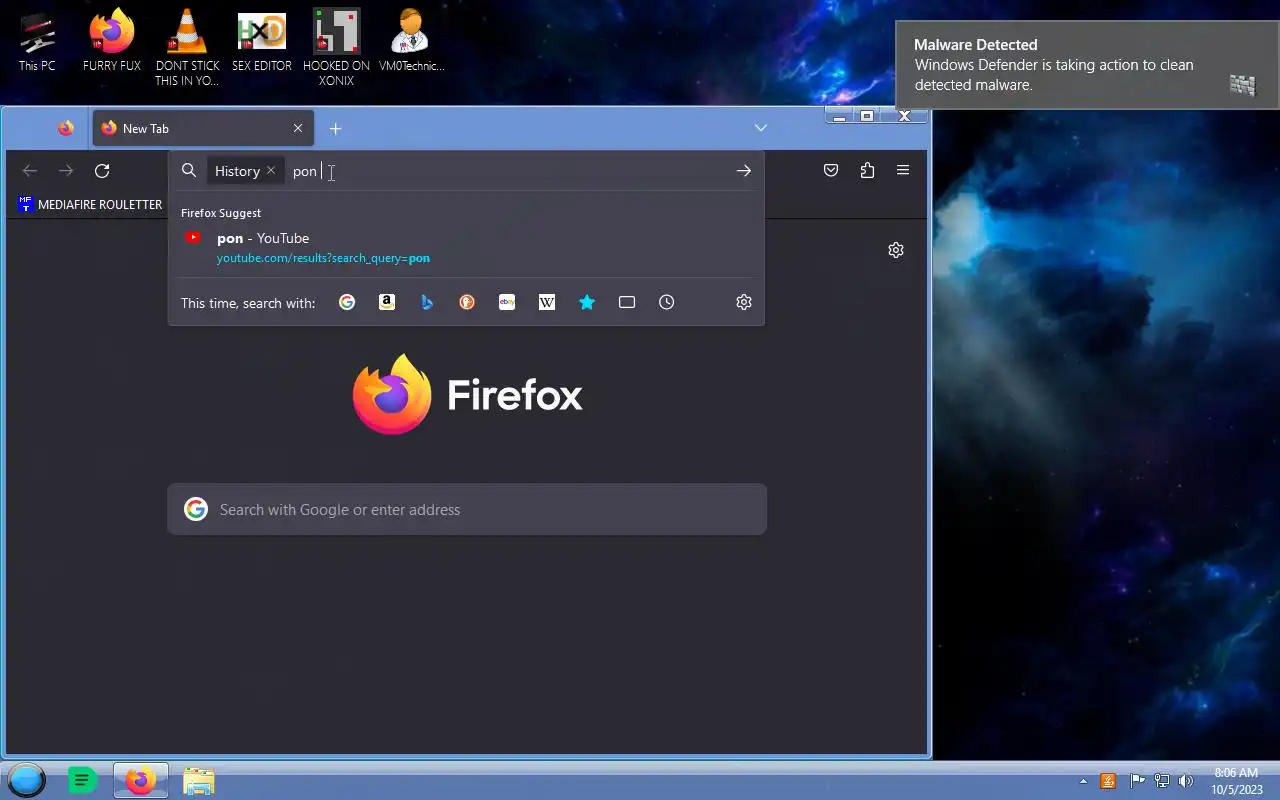This screenshot has height=800, width=1280.
Task: Reload the current page
Action: coord(102,171)
